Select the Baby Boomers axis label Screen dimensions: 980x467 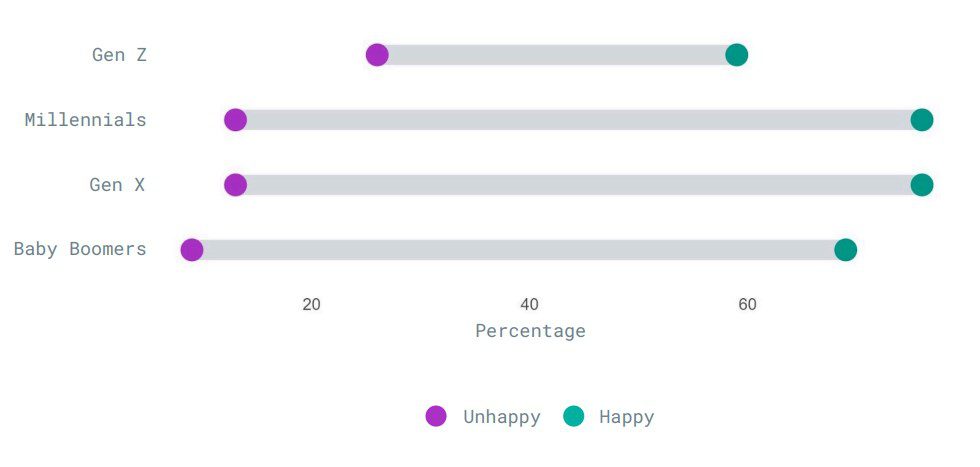[x=80, y=250]
